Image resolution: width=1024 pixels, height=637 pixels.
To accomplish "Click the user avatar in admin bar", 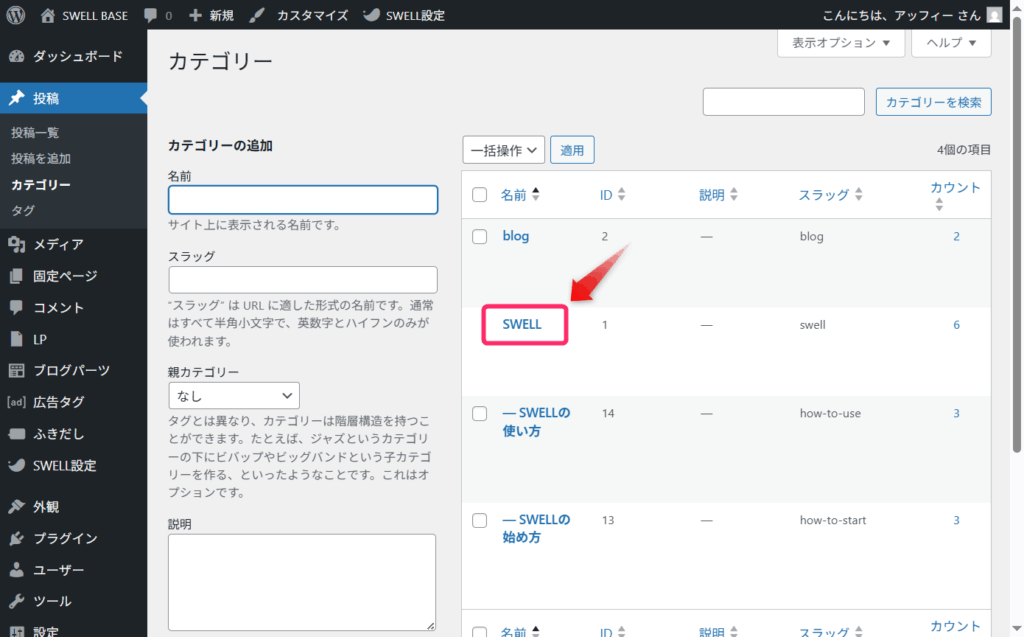I will tap(994, 15).
